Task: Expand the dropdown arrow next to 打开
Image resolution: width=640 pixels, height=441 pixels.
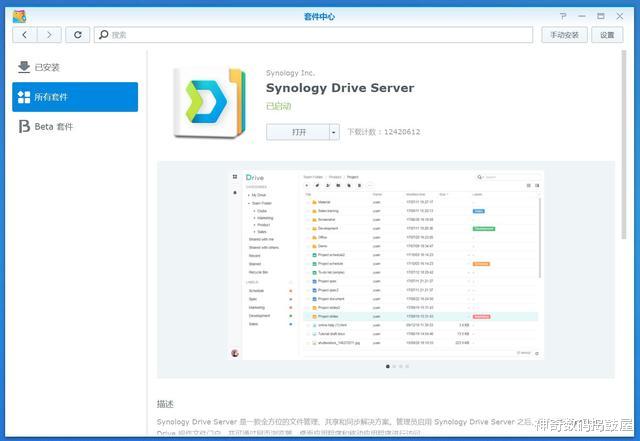Action: point(334,132)
